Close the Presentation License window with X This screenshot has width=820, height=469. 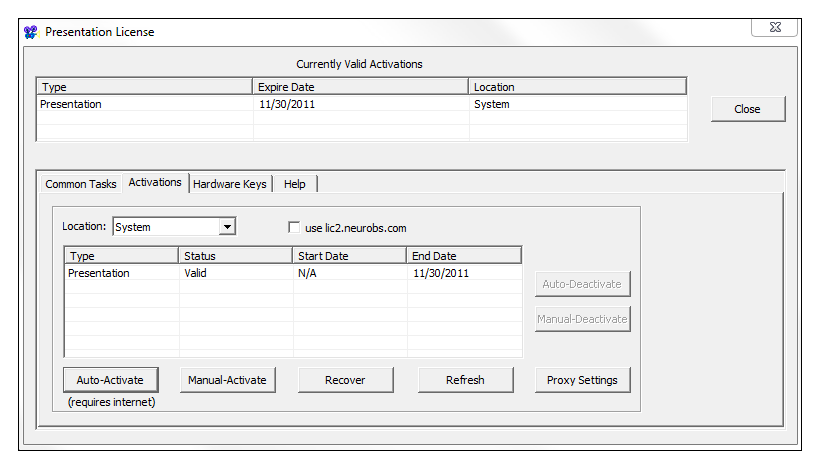coord(775,27)
